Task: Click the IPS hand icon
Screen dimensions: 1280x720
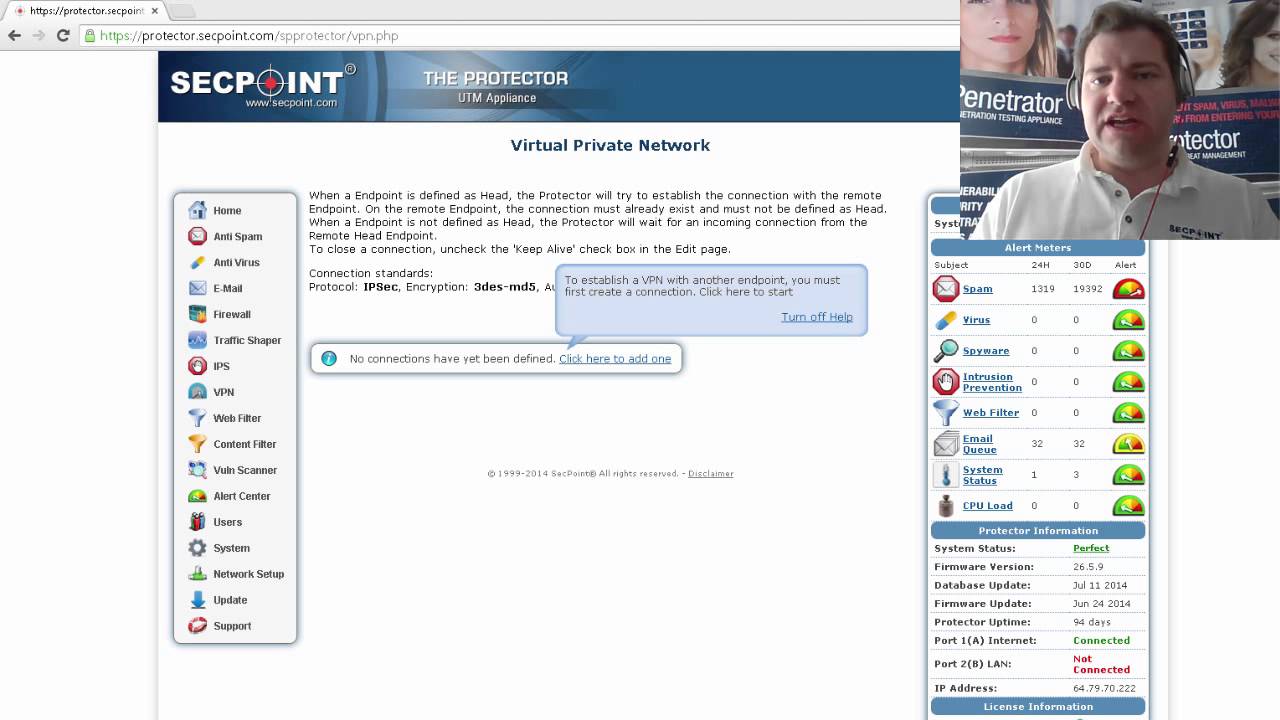Action: [197, 366]
